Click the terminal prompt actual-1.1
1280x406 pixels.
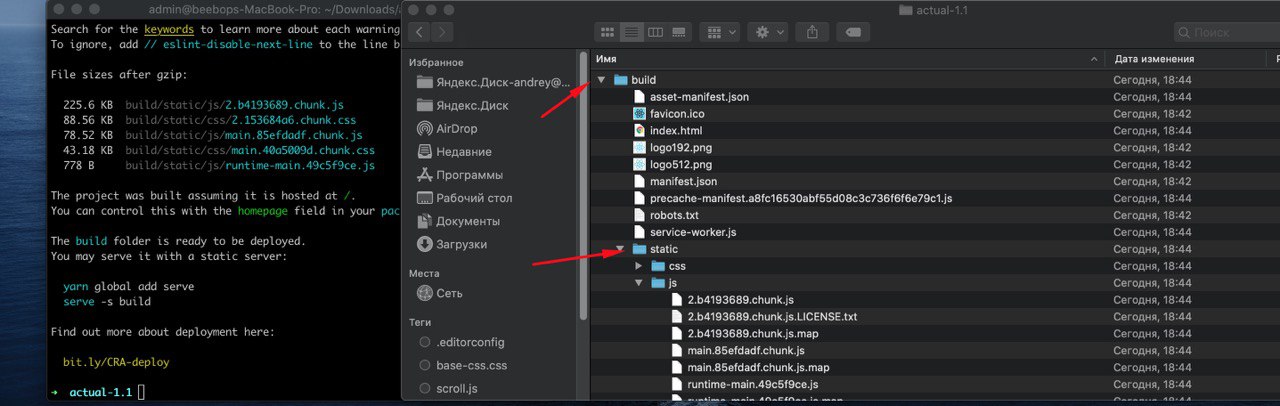100,392
